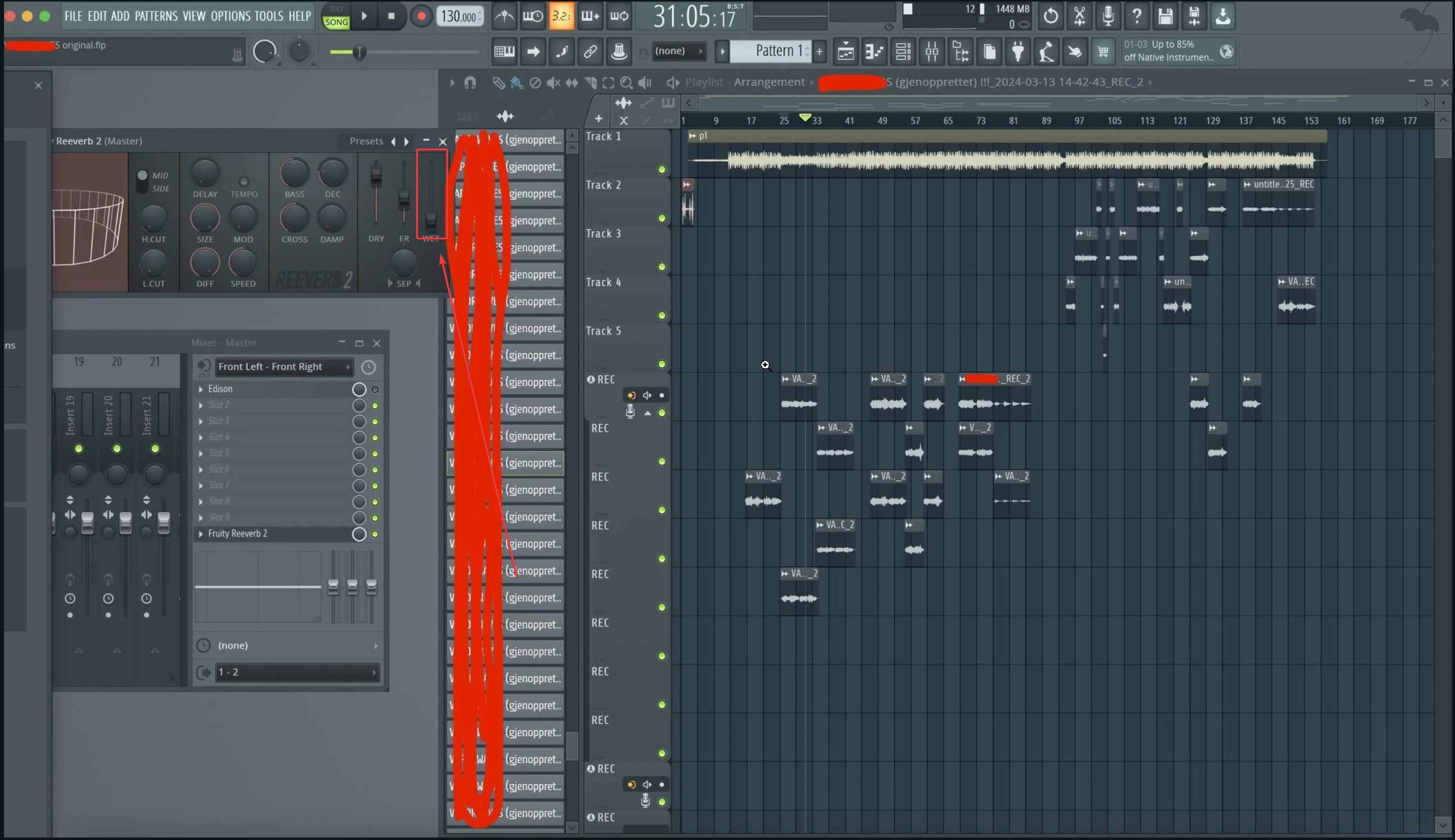Viewport: 1455px width, 840px height.
Task: Click the cut (scissors) icon in the toolbar
Action: tap(1079, 16)
